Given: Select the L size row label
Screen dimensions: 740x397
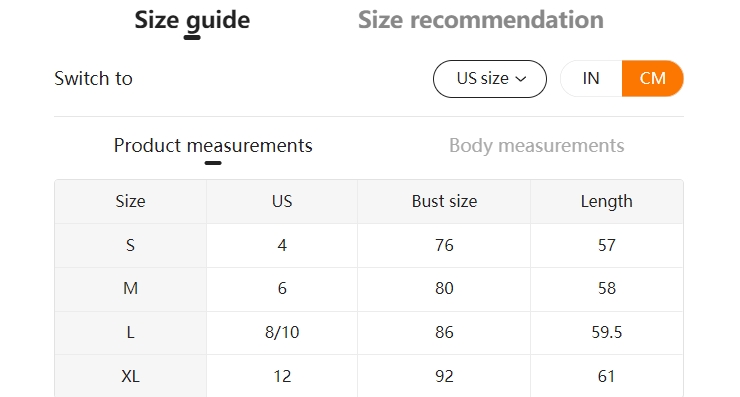Looking at the screenshot, I should pos(130,332).
